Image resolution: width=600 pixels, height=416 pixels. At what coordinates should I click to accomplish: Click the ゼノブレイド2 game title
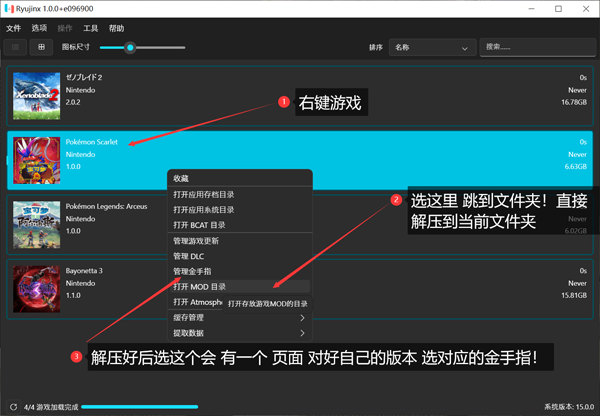[x=84, y=77]
